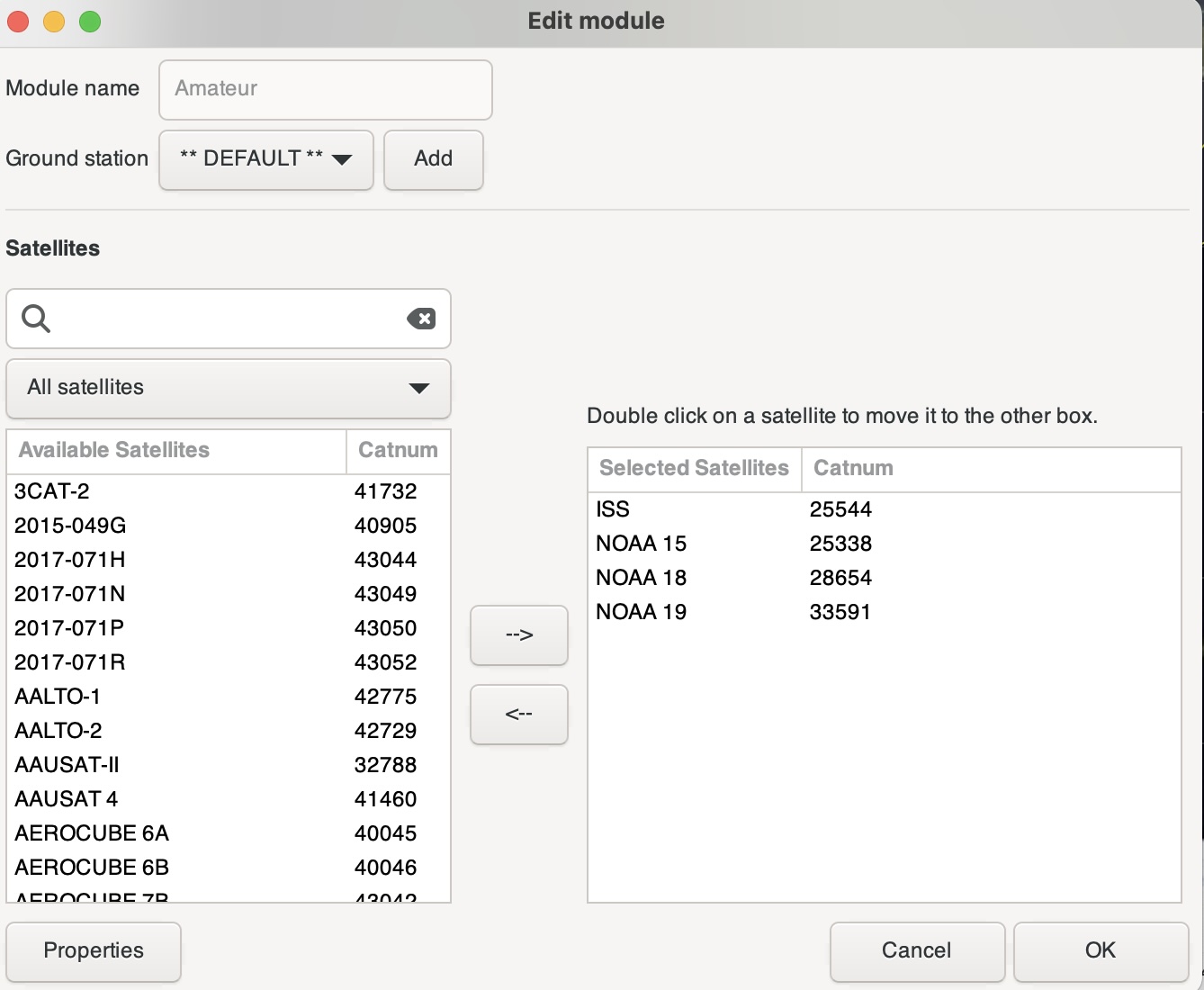The height and width of the screenshot is (990, 1204).
Task: Click the Selected Satellites column header
Action: [x=694, y=469]
